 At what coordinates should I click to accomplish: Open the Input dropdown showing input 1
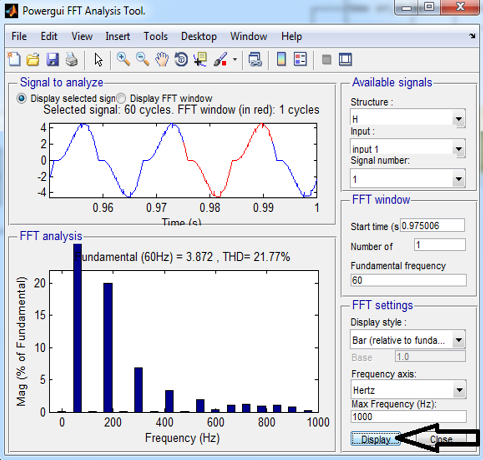point(408,149)
